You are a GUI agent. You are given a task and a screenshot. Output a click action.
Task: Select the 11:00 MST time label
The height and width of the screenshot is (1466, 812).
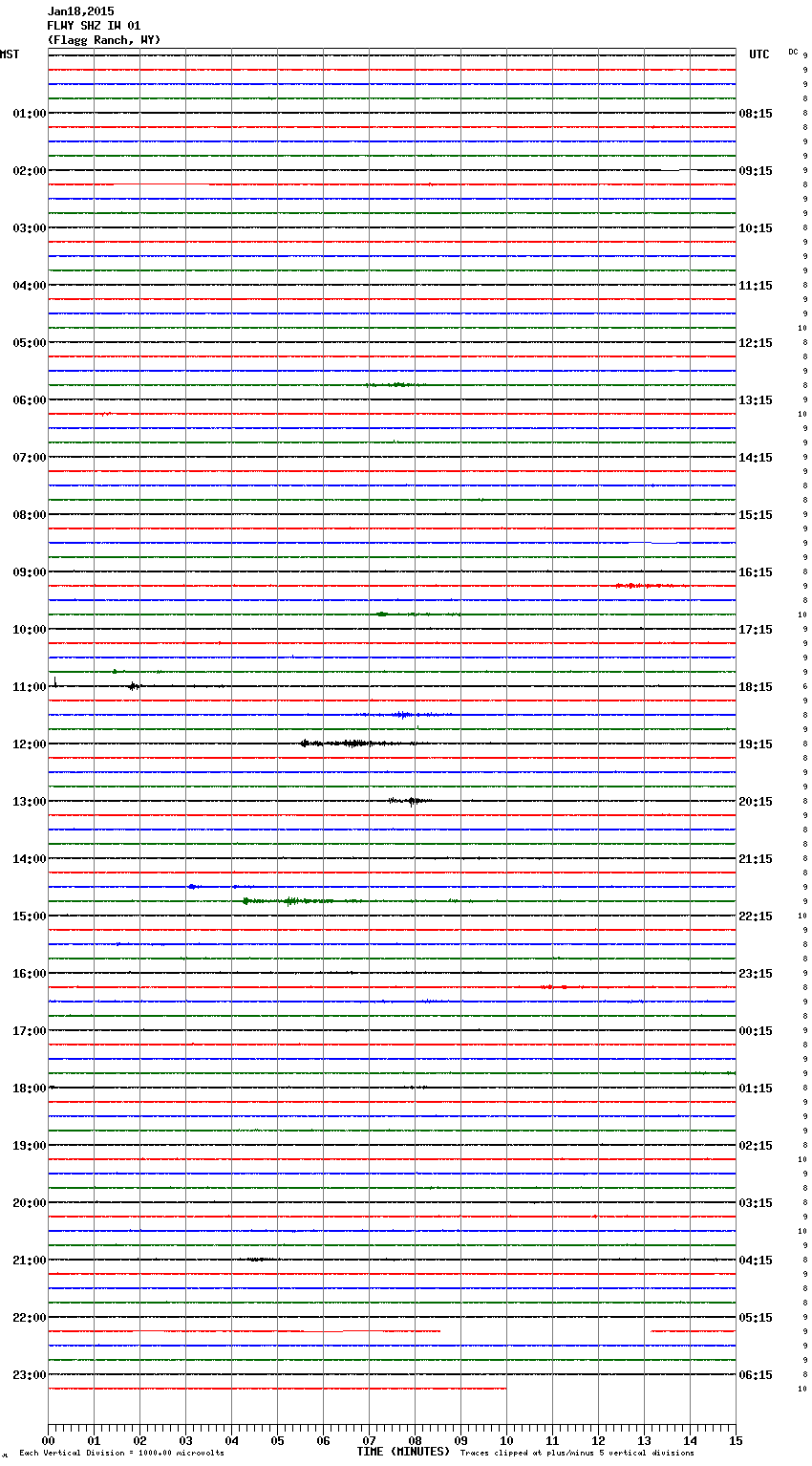coord(30,687)
